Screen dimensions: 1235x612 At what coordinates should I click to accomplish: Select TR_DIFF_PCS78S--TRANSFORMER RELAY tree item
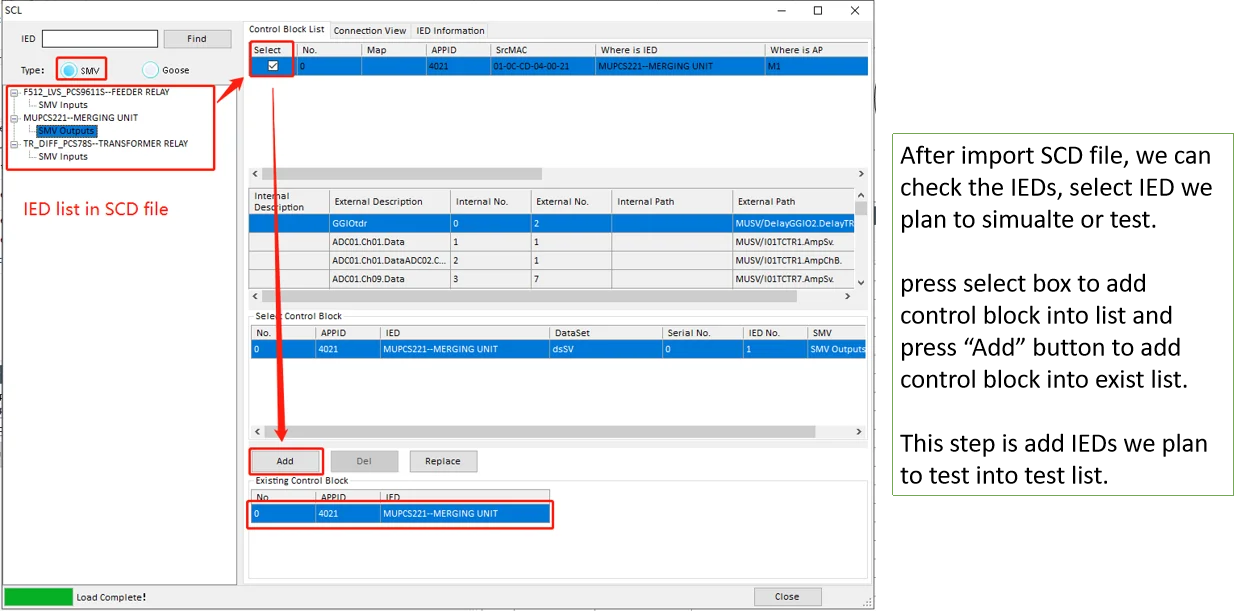tap(105, 144)
